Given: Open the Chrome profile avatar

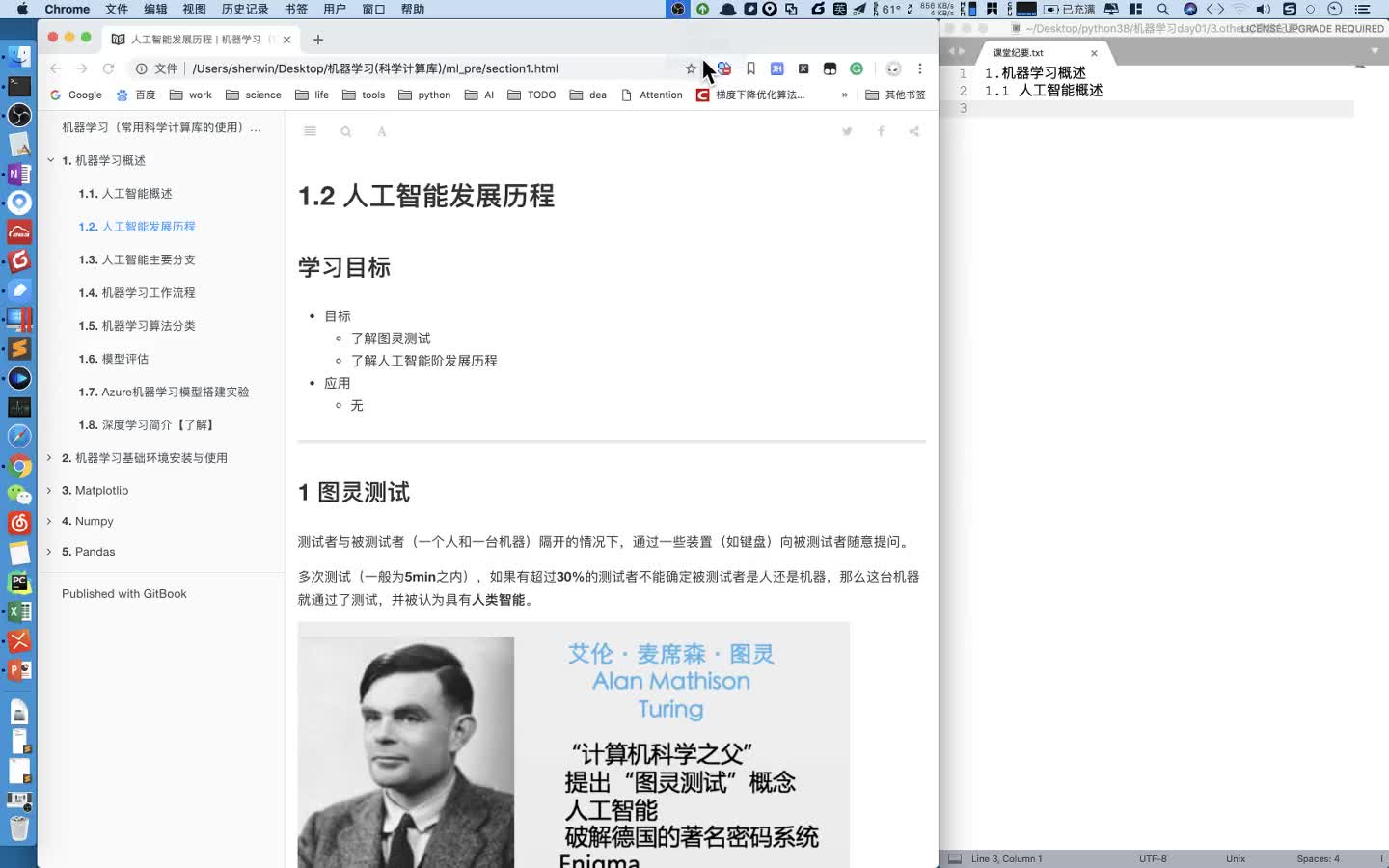Looking at the screenshot, I should pos(893,68).
